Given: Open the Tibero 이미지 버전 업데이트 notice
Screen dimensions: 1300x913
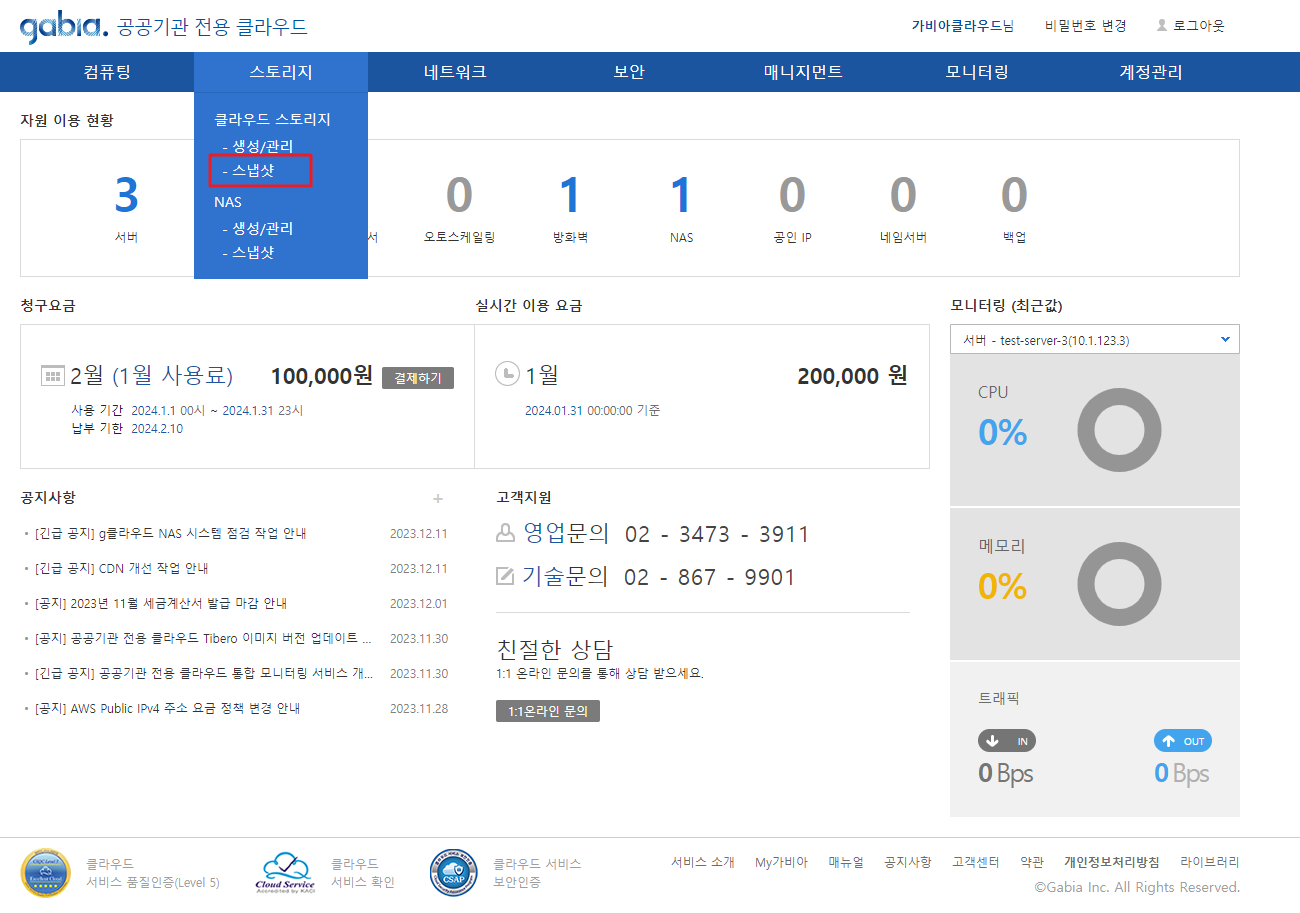Looking at the screenshot, I should coord(204,638).
